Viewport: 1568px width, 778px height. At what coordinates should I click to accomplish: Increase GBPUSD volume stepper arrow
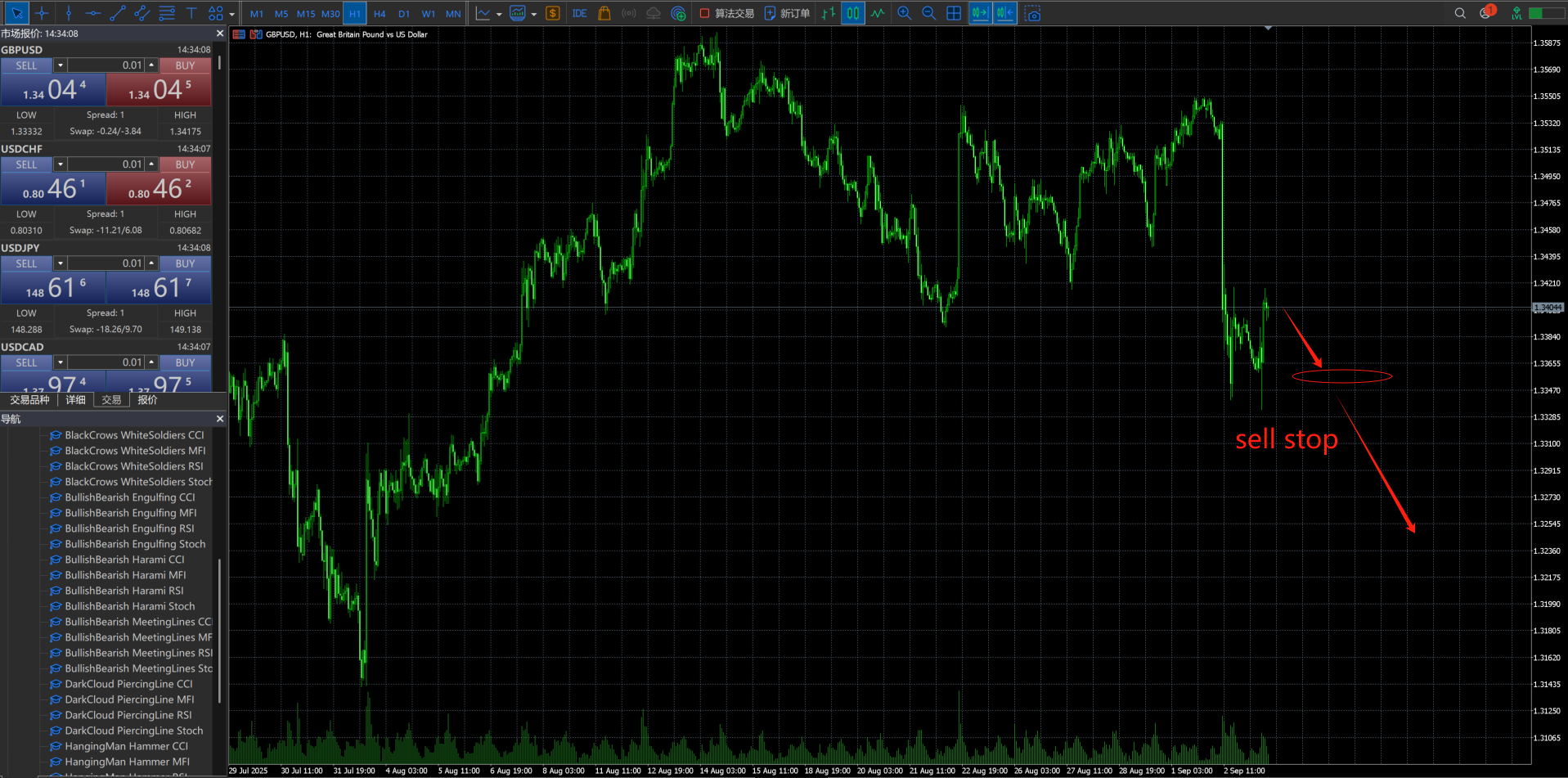(x=151, y=65)
